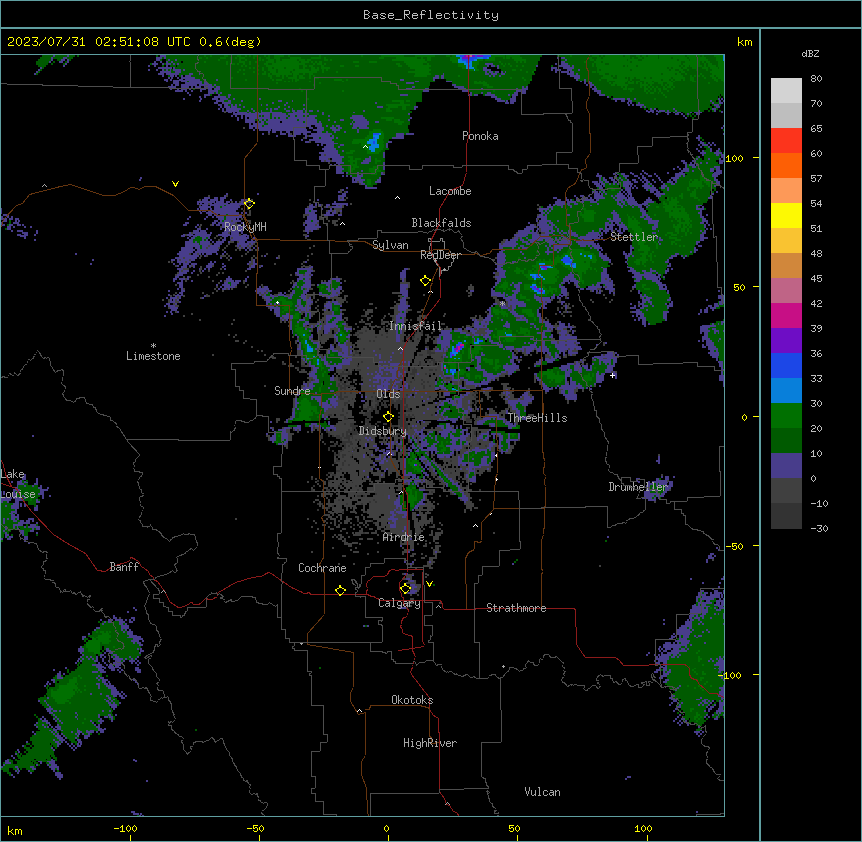Click the ThreeHills label
Screen dimensions: 862x842
click(537, 418)
